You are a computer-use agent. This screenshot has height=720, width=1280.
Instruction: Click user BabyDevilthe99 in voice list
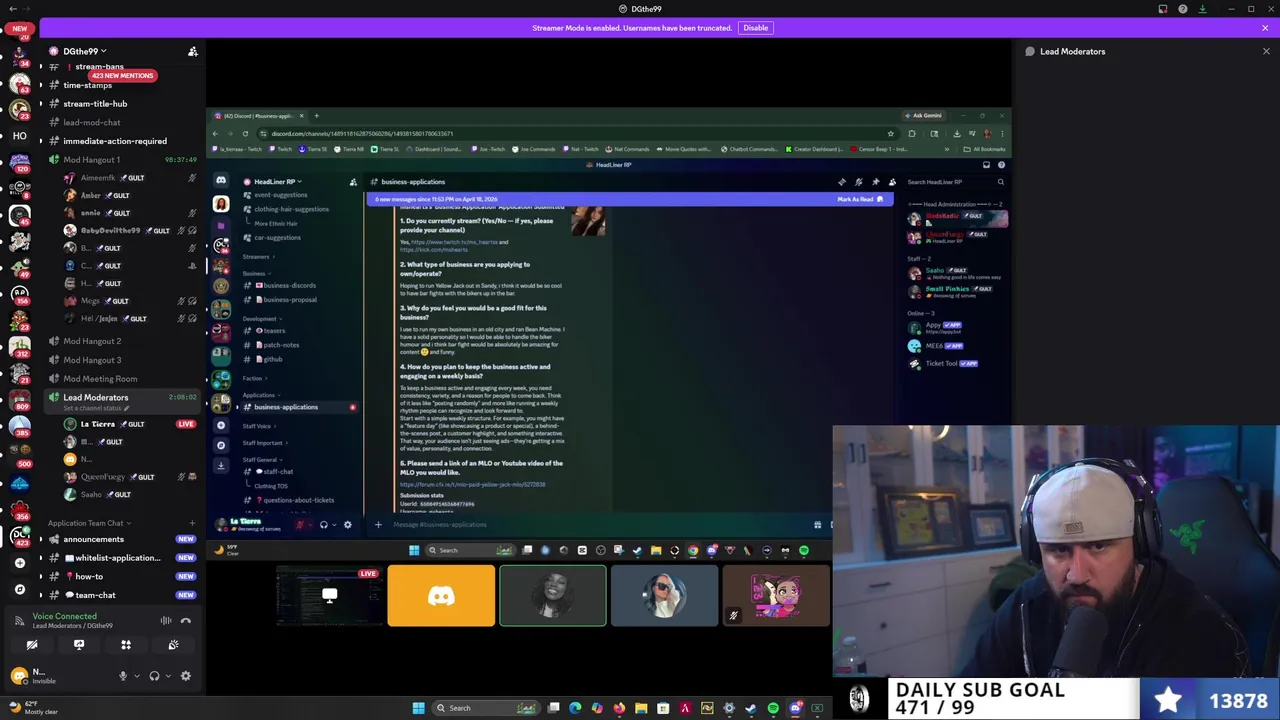pos(111,231)
